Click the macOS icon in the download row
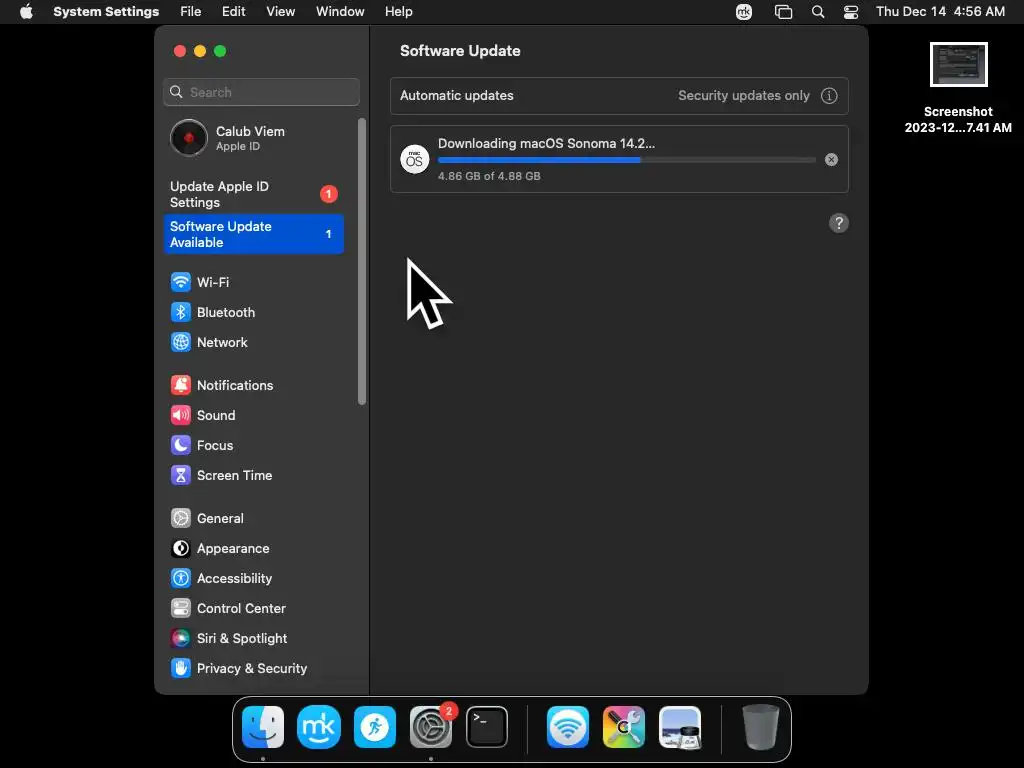 (x=415, y=159)
